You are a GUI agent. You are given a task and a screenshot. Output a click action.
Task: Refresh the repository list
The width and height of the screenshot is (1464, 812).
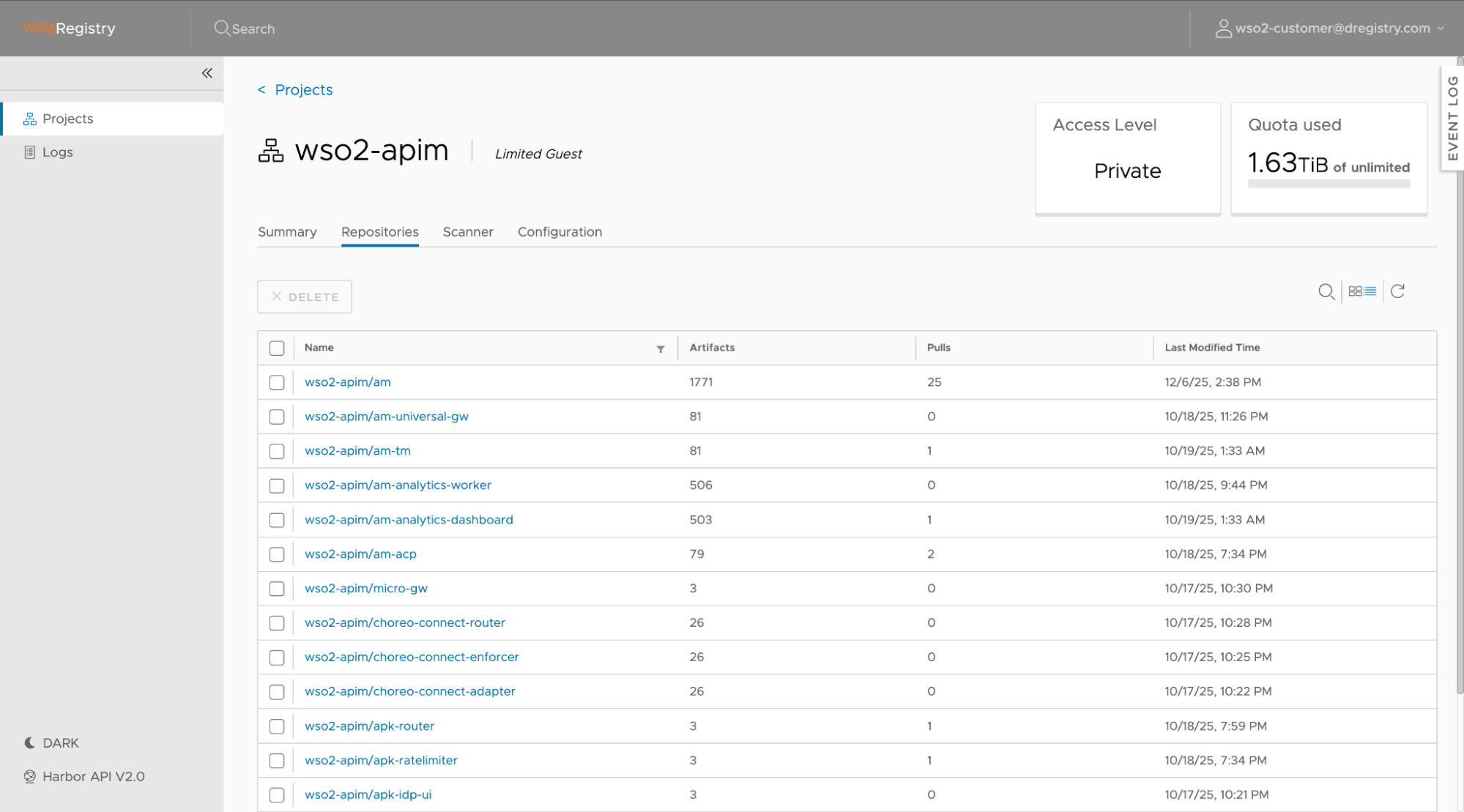(x=1397, y=291)
